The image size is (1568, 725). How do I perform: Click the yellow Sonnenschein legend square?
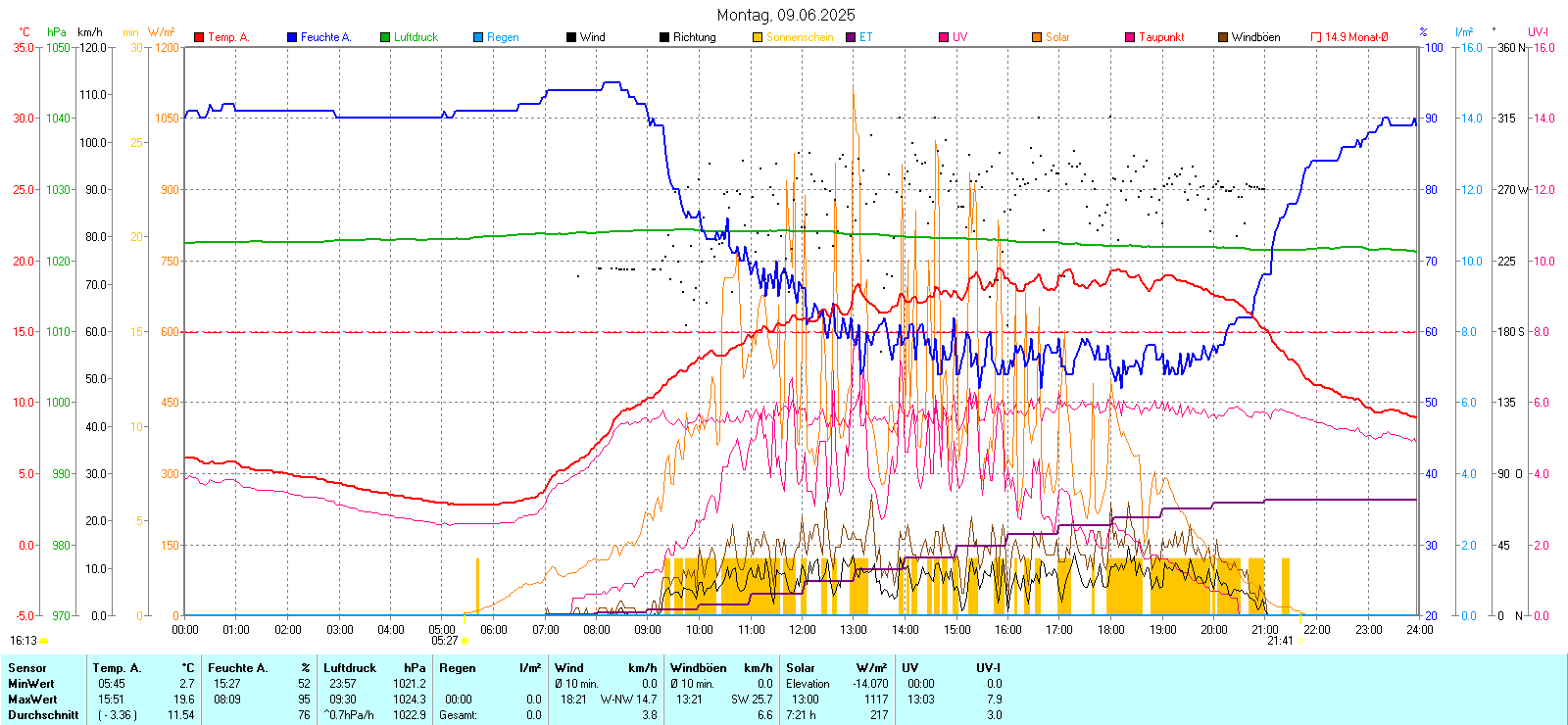click(758, 37)
